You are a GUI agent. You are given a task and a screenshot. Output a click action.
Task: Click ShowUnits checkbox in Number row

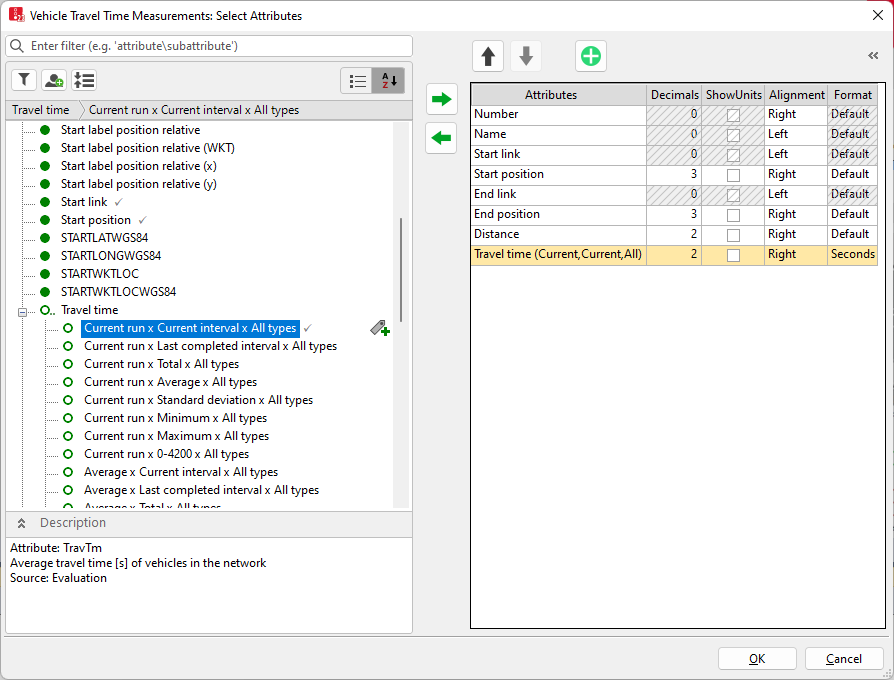[x=733, y=115]
